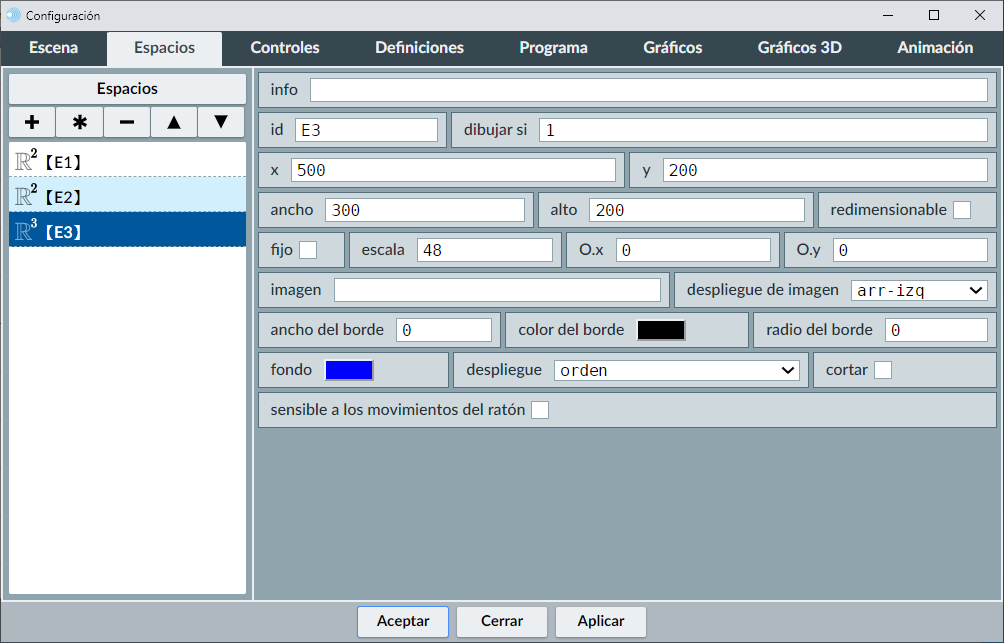Open the blue fondo color swatch
The width and height of the screenshot is (1004, 643).
tap(349, 370)
